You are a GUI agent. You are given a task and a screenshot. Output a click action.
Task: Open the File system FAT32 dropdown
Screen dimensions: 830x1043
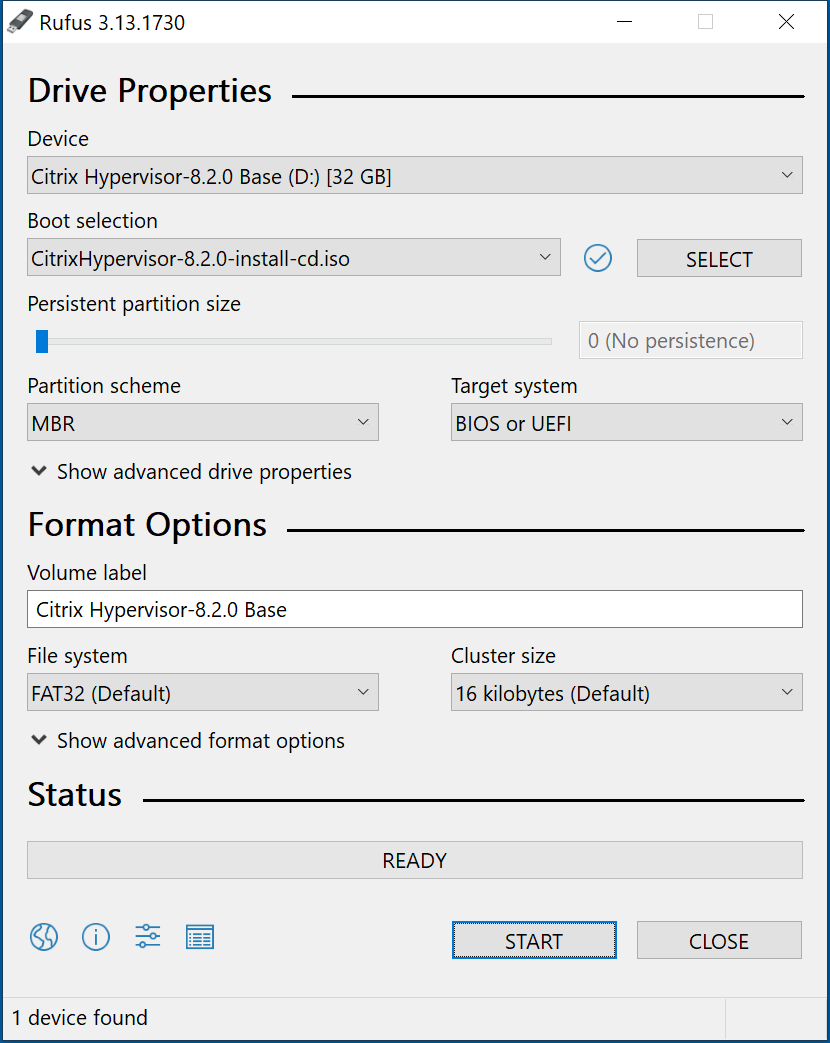point(202,693)
